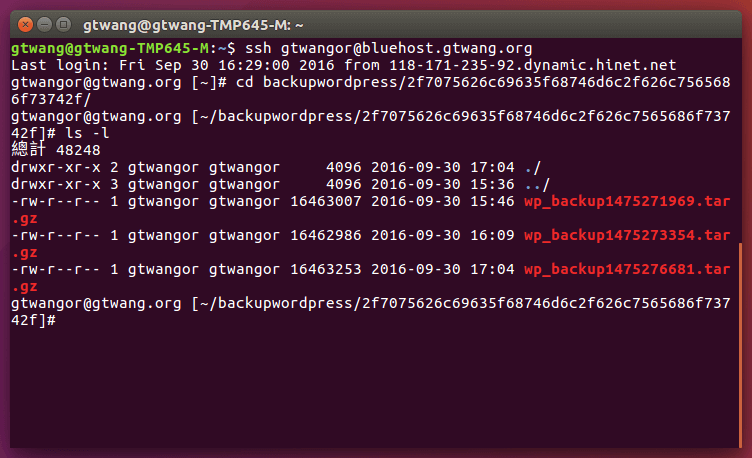Click the Last login line hostname
752x458 pixels.
point(532,65)
